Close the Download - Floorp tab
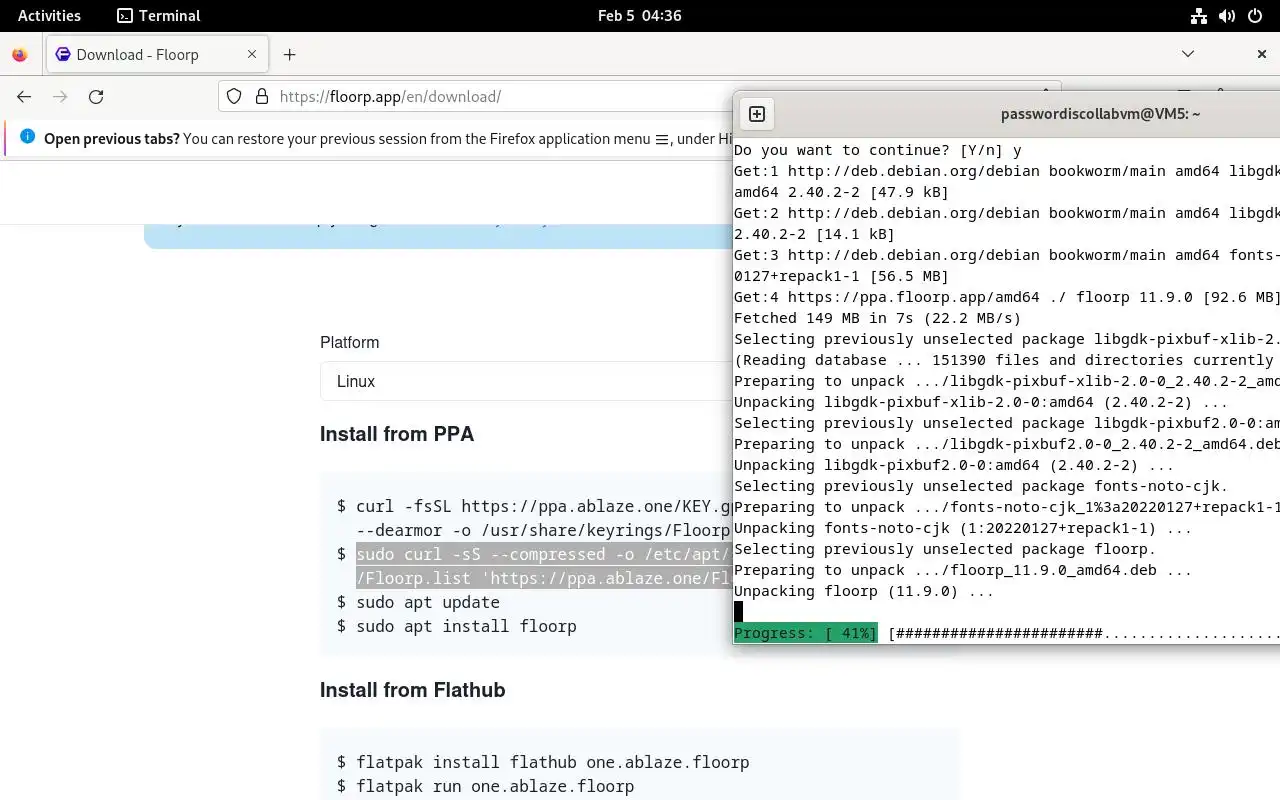 (252, 55)
